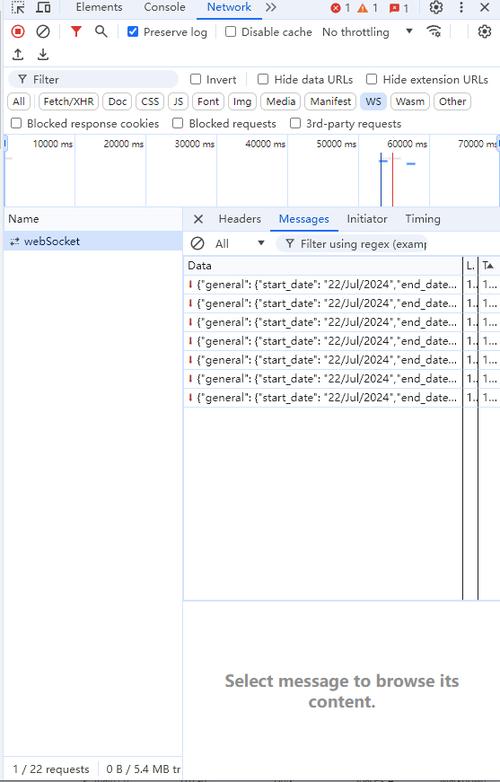Toggle the red filter funnel icon
The height and width of the screenshot is (782, 500).
point(76,32)
